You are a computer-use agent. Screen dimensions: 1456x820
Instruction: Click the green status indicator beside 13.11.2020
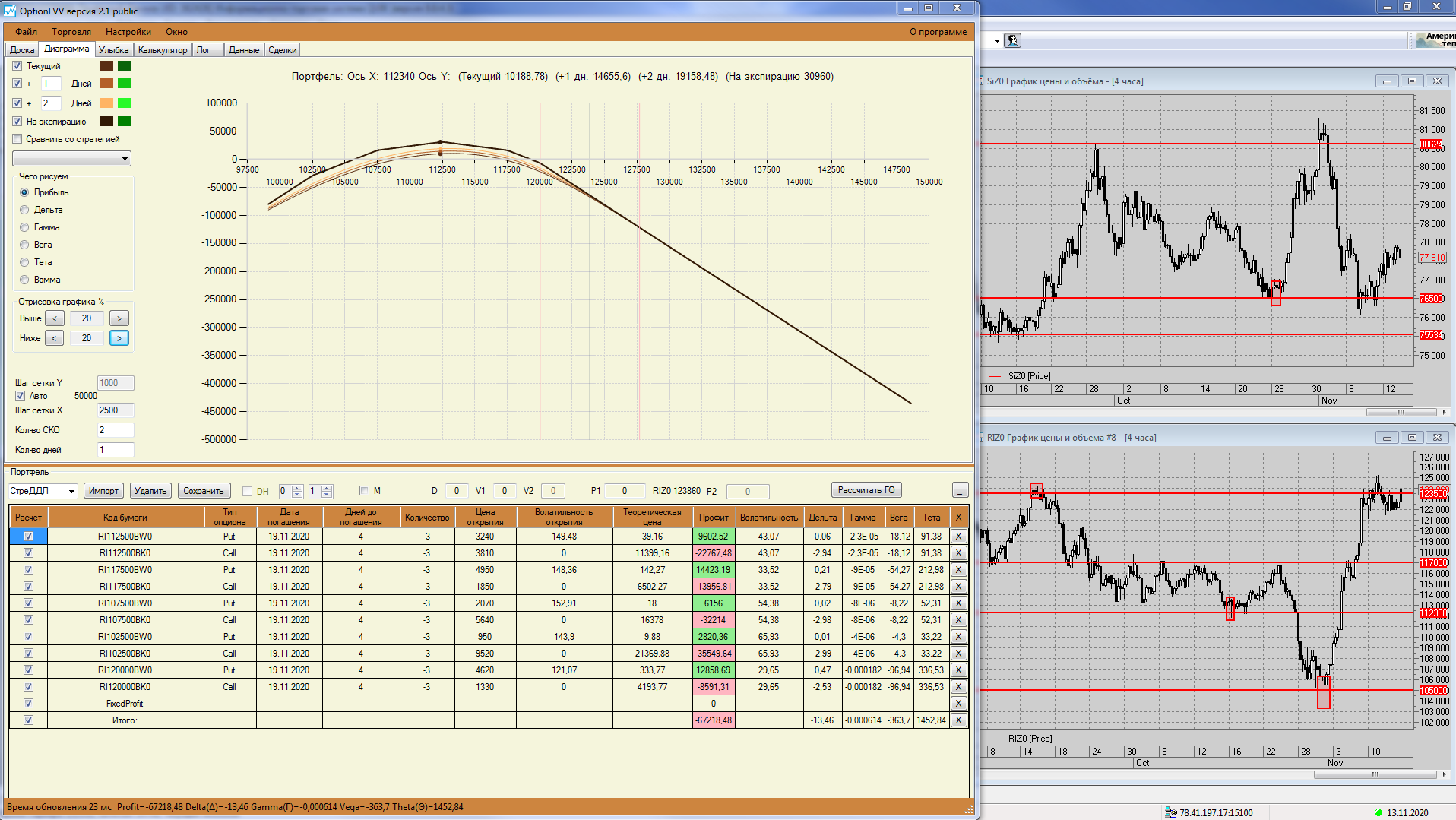1378,812
